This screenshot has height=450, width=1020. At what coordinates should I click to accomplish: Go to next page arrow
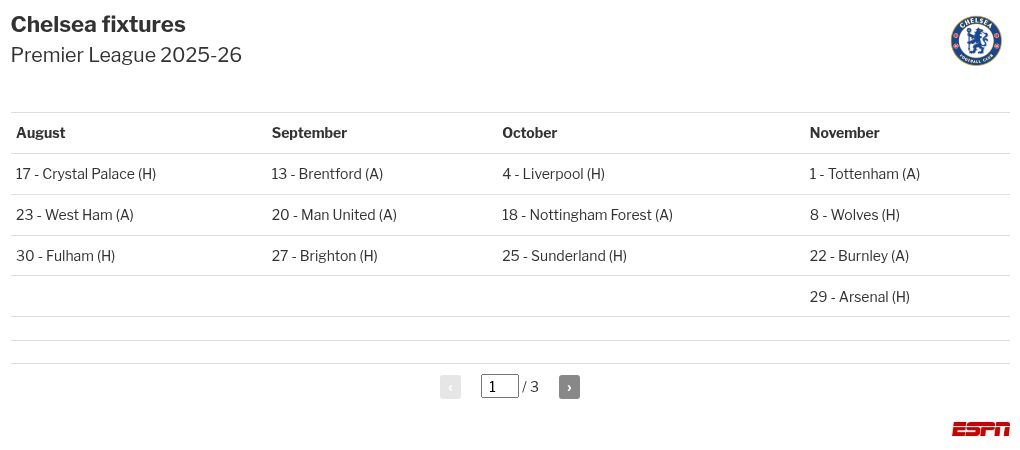tap(569, 387)
